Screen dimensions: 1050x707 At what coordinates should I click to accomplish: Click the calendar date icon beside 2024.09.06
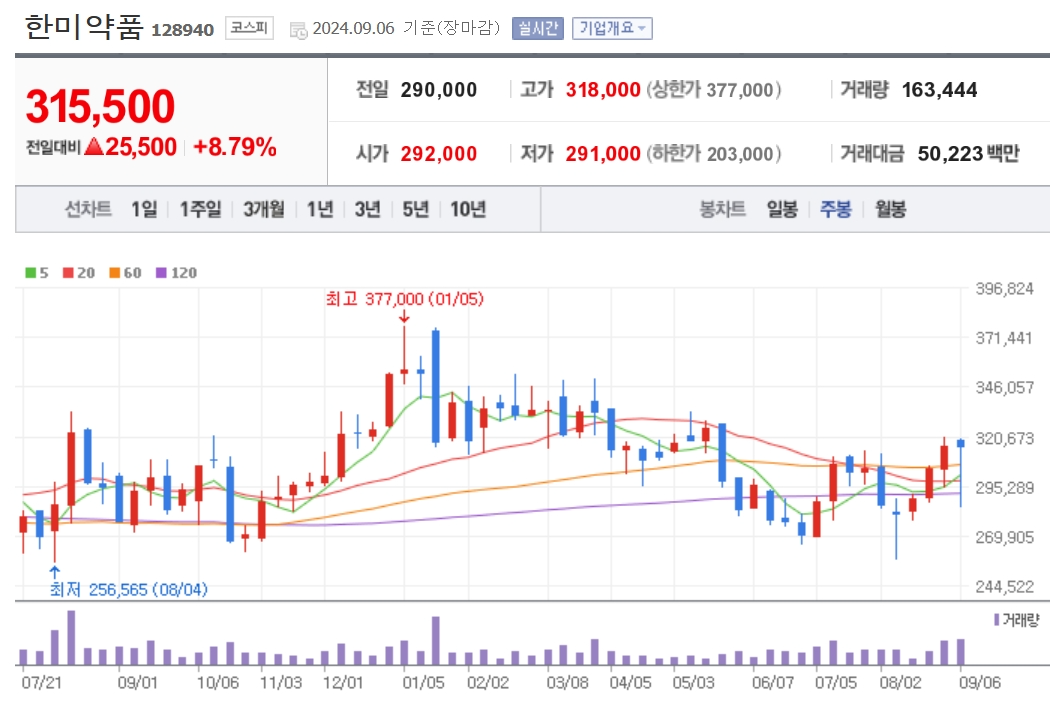tap(298, 29)
